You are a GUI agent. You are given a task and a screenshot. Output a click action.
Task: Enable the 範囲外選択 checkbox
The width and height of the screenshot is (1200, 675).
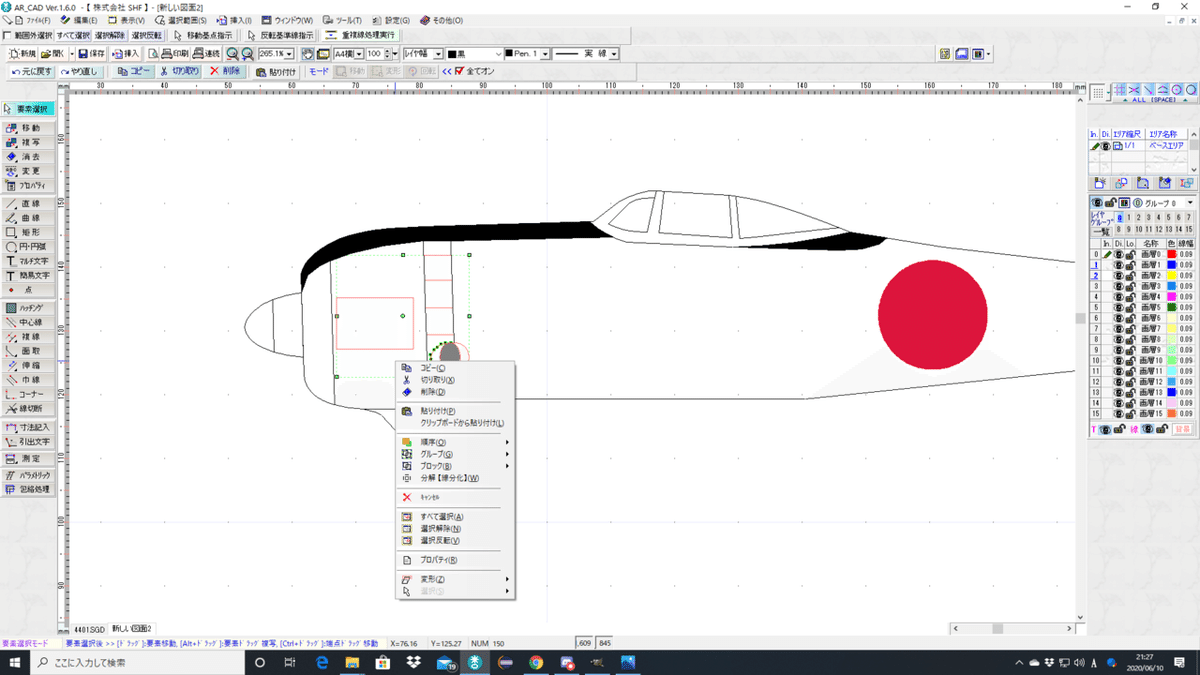8,35
